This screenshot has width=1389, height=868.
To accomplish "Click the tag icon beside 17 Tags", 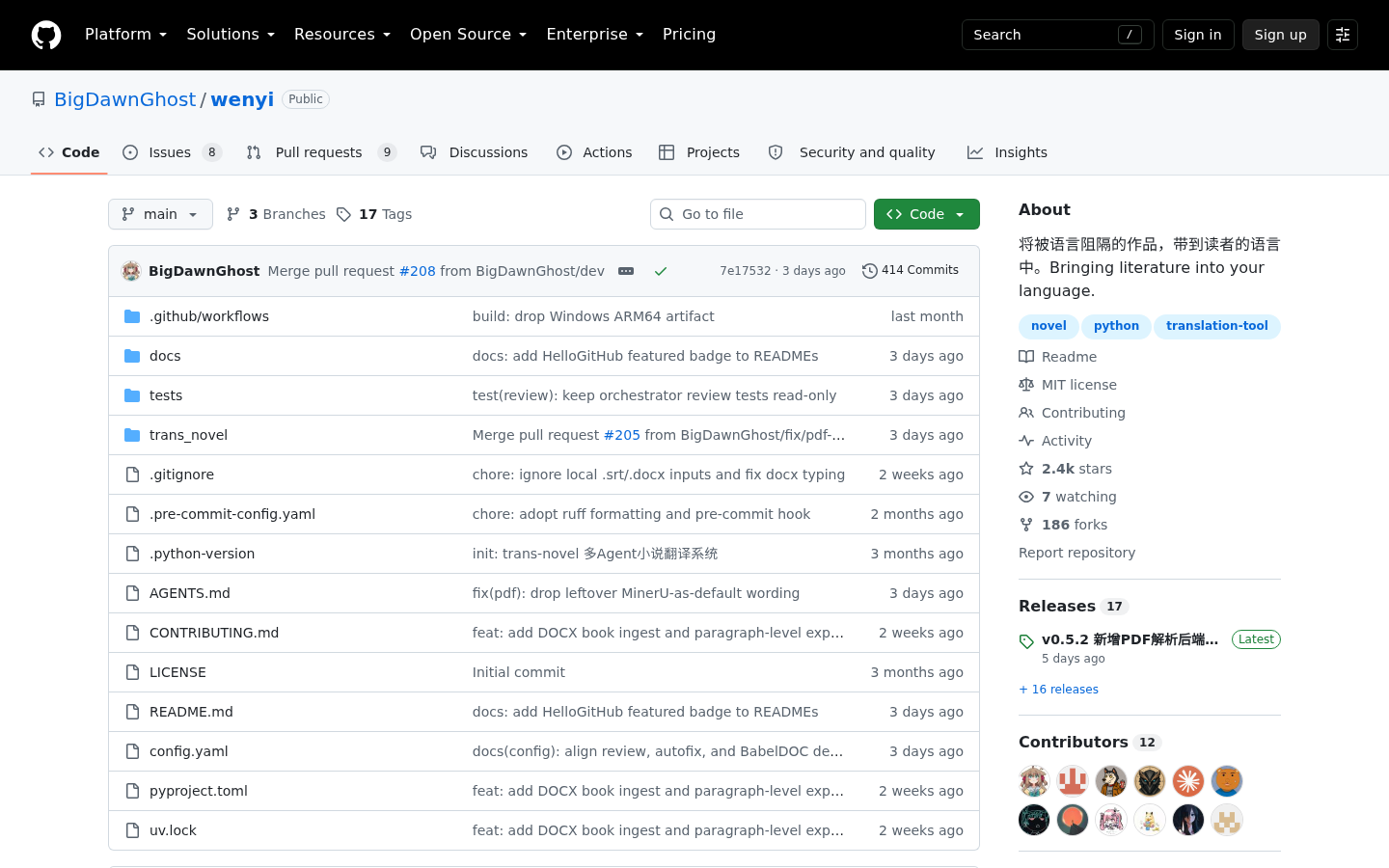I will click(x=344, y=214).
